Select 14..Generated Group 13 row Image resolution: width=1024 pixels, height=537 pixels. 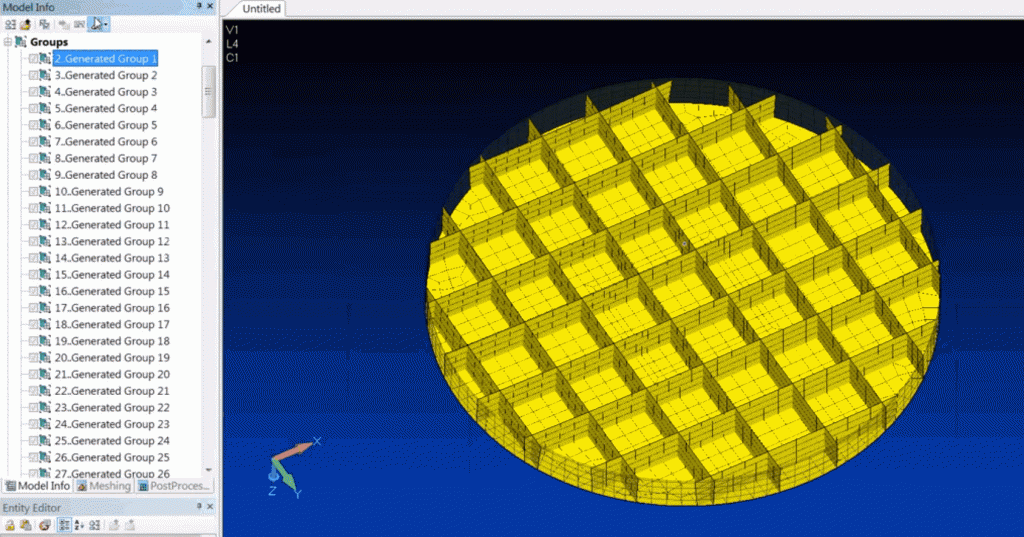pyautogui.click(x=112, y=258)
